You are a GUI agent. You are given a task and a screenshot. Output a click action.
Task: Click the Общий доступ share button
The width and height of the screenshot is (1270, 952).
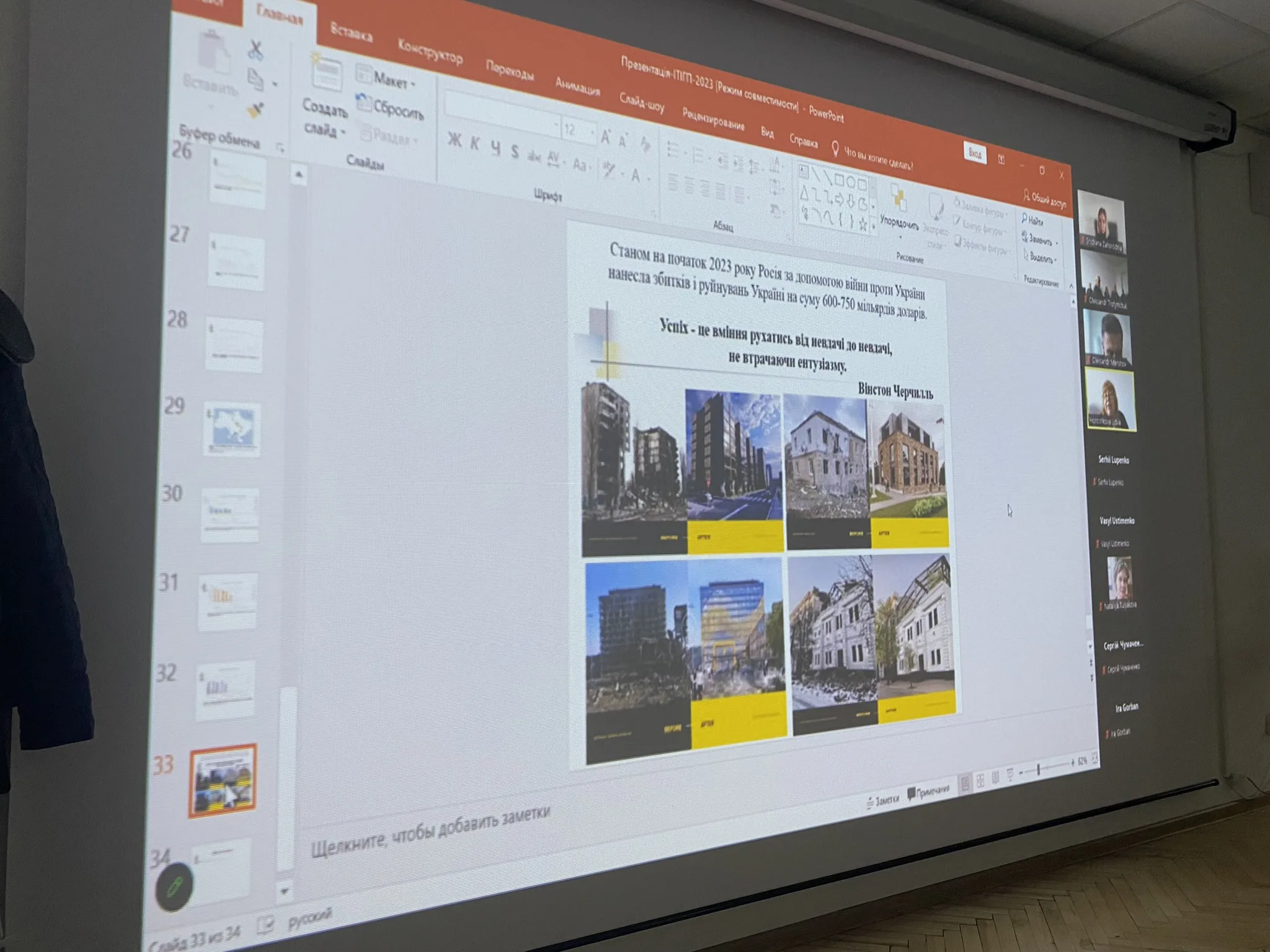(x=1045, y=200)
